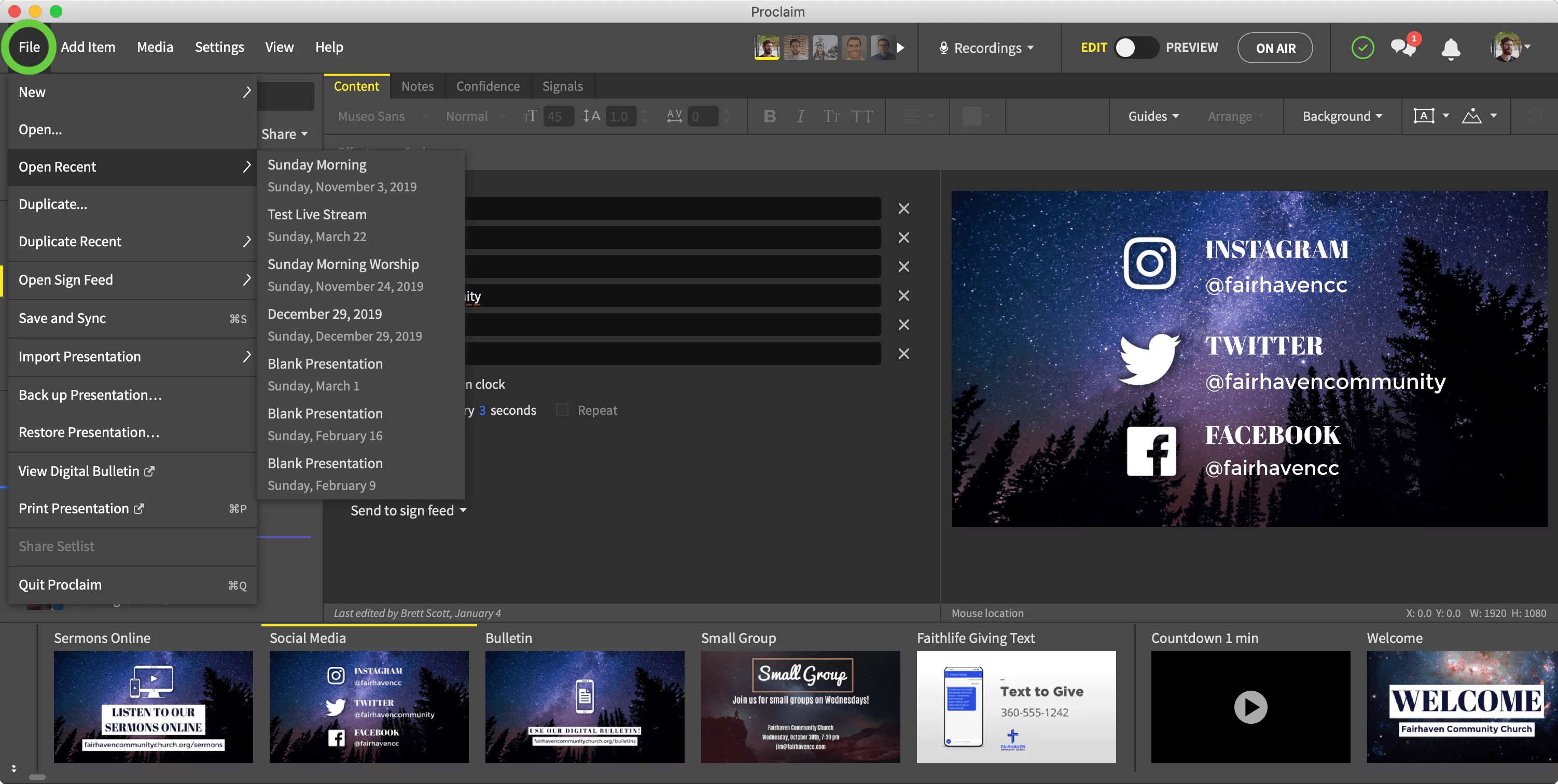Open the Send to sign feed dropdown
The height and width of the screenshot is (784, 1558).
coord(408,510)
